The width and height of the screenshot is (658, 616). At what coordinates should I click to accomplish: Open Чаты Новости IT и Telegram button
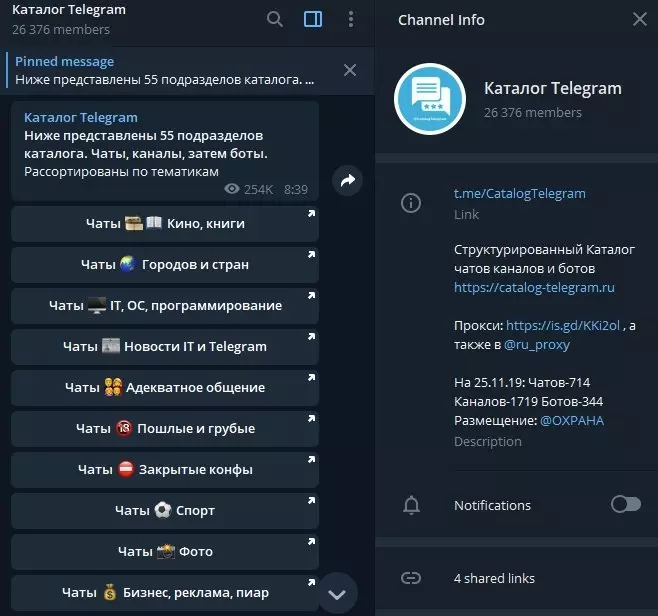(x=165, y=347)
